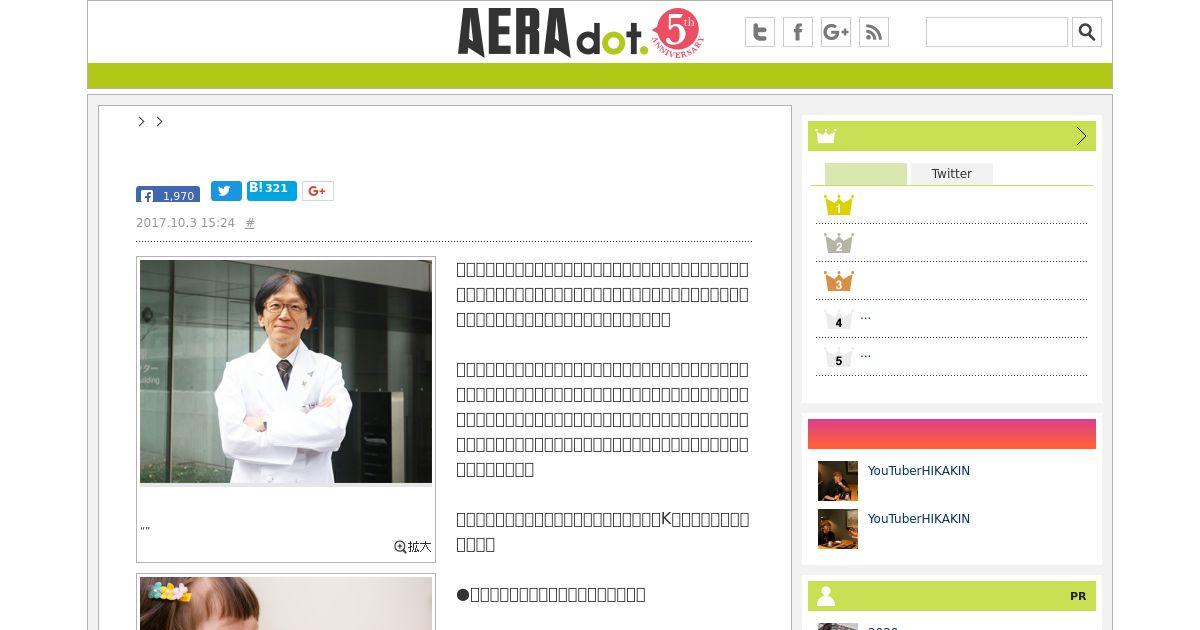Focus the header search input field
Viewport: 1200px width, 630px height.
997,32
